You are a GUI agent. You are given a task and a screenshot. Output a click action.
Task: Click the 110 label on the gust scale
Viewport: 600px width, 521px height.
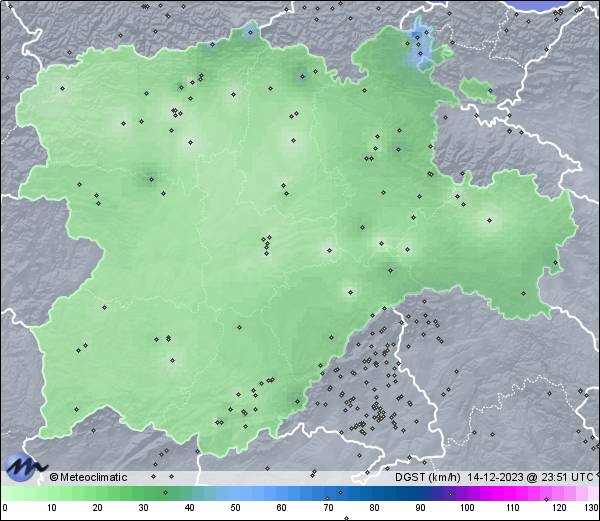(x=513, y=508)
